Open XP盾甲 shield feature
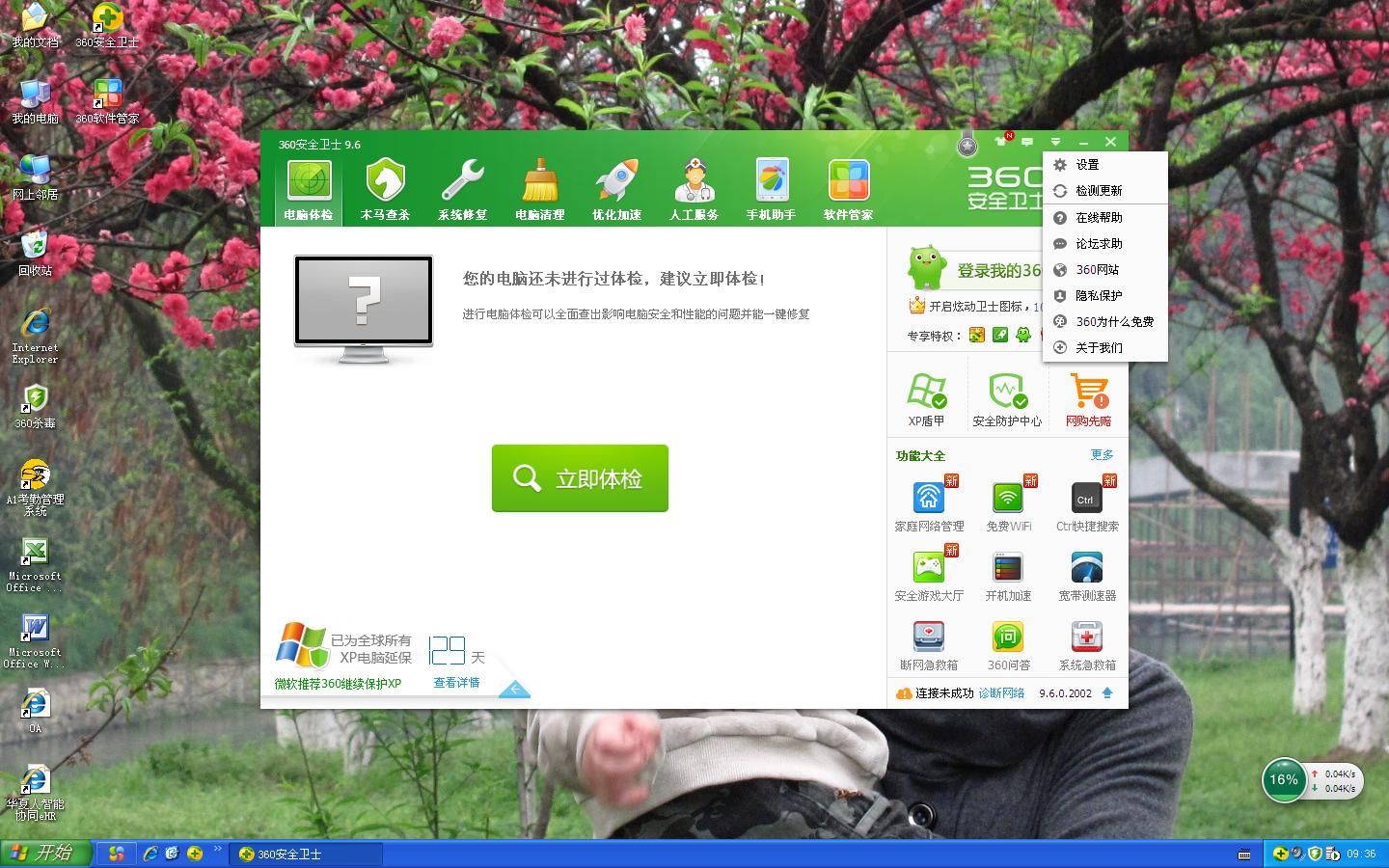 [926, 399]
